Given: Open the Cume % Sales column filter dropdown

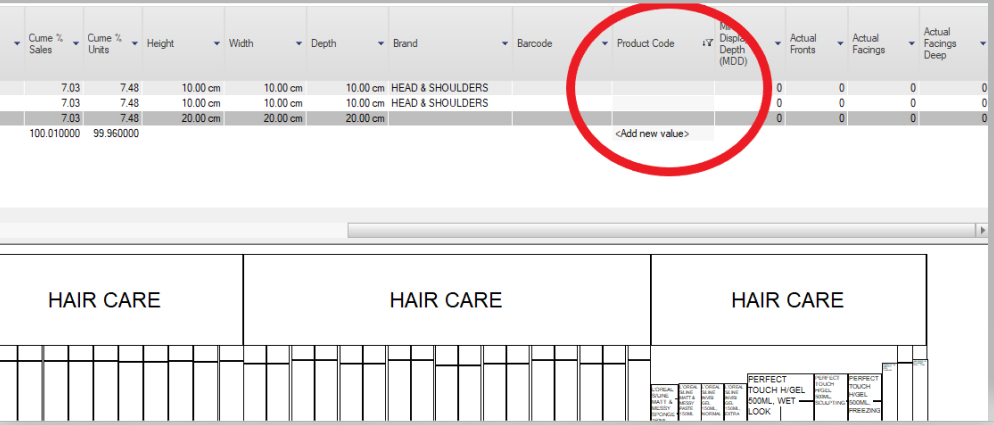Looking at the screenshot, I should pyautogui.click(x=76, y=43).
